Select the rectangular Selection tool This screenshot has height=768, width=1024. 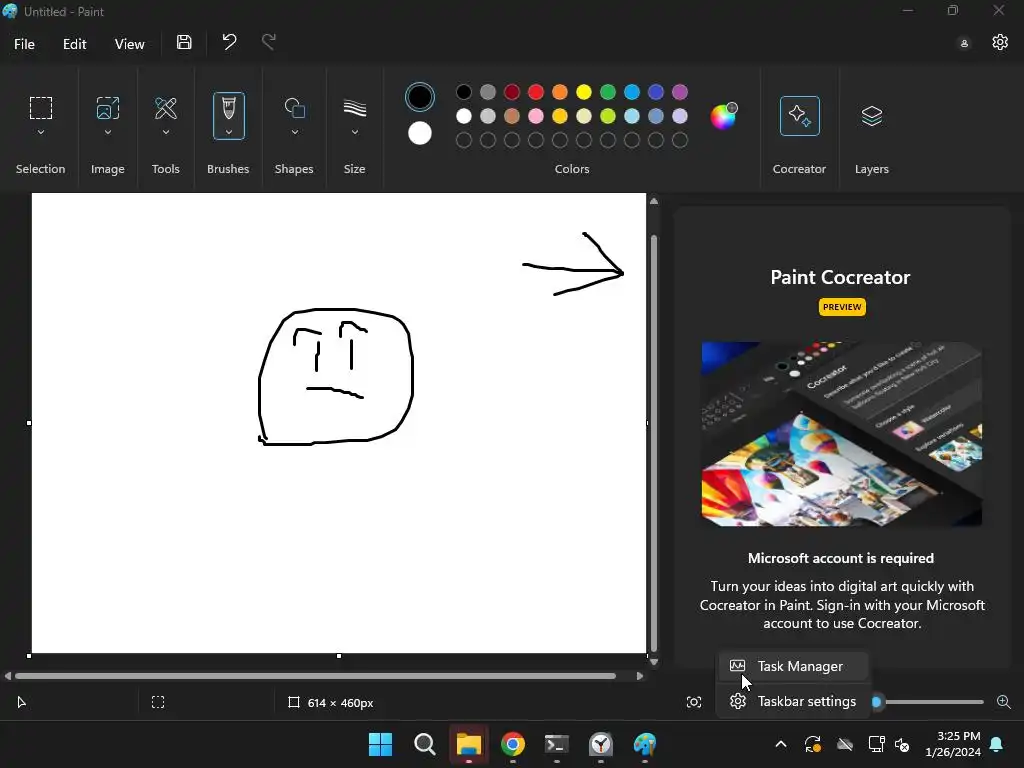tap(40, 108)
